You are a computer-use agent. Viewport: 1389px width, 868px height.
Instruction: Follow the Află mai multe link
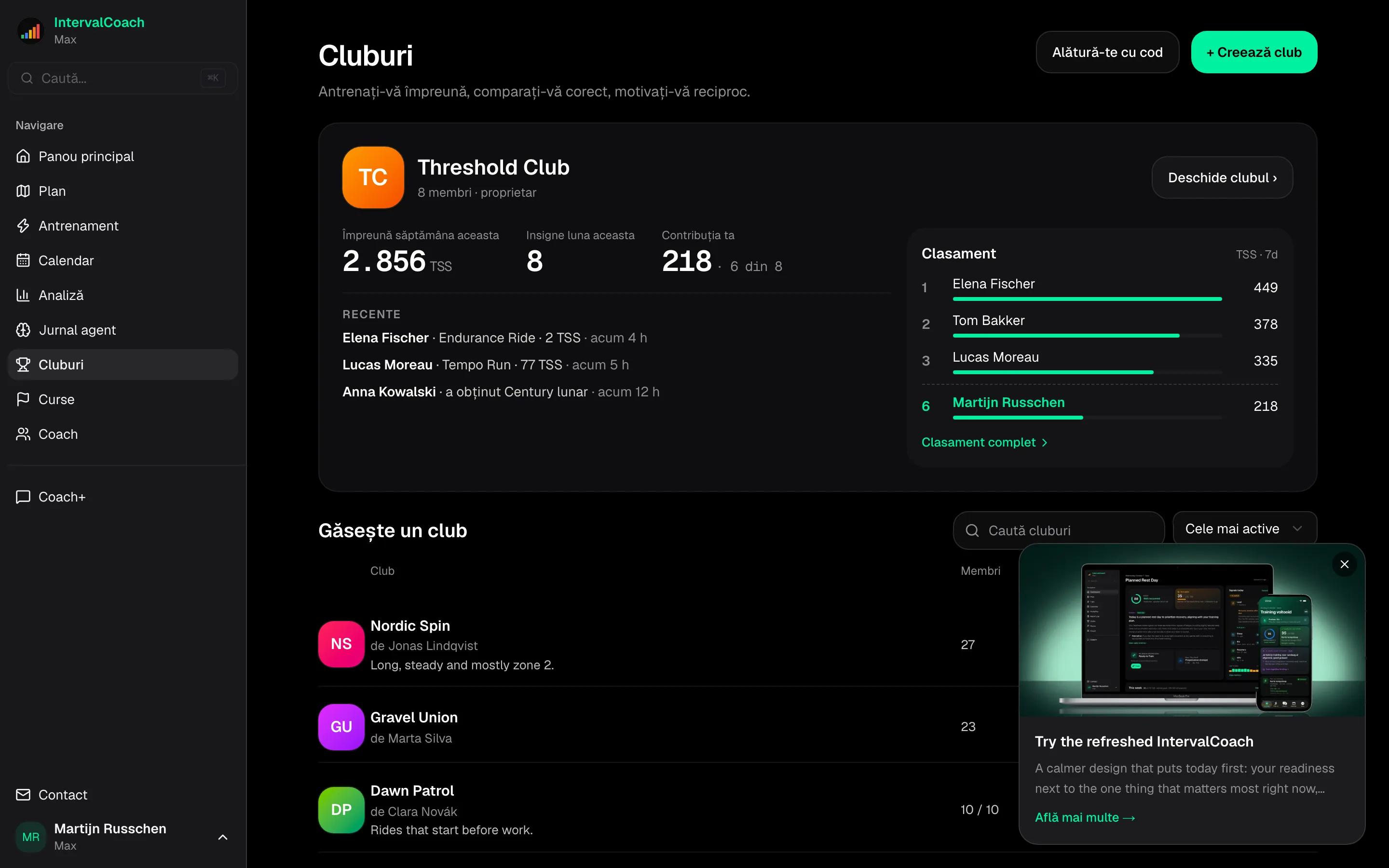(1085, 817)
